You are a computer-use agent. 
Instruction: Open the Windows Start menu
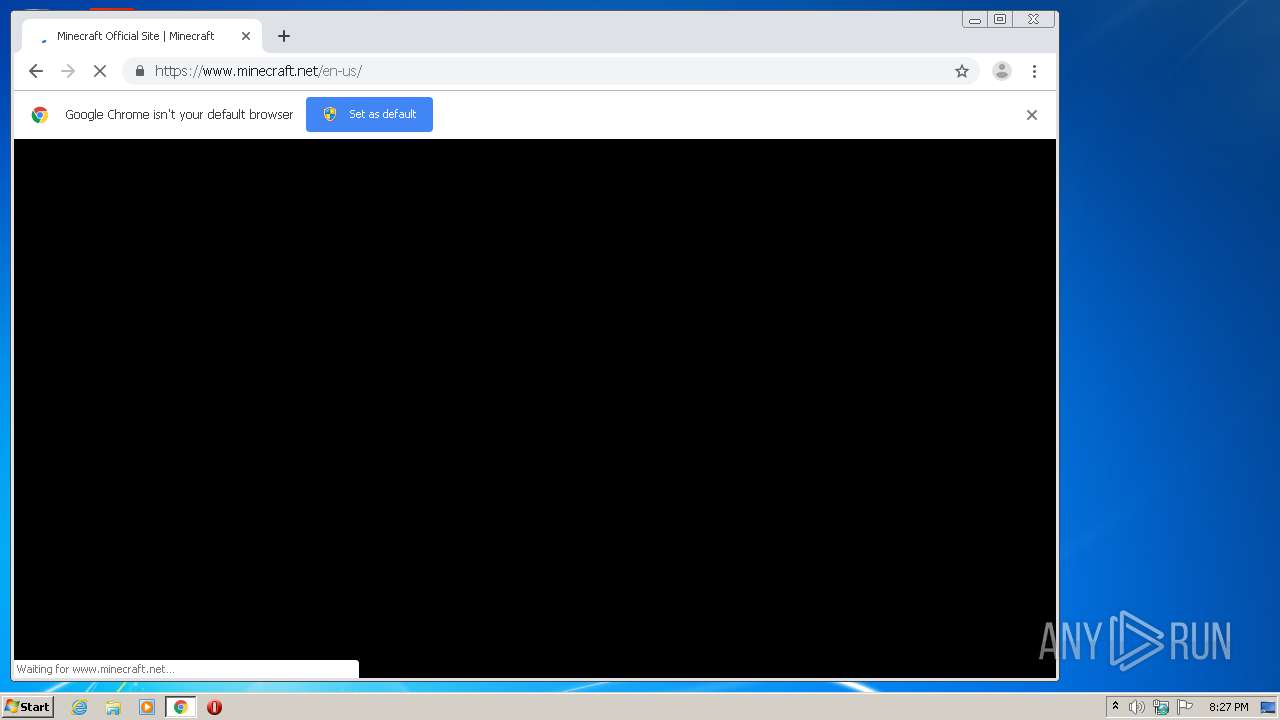coord(28,707)
